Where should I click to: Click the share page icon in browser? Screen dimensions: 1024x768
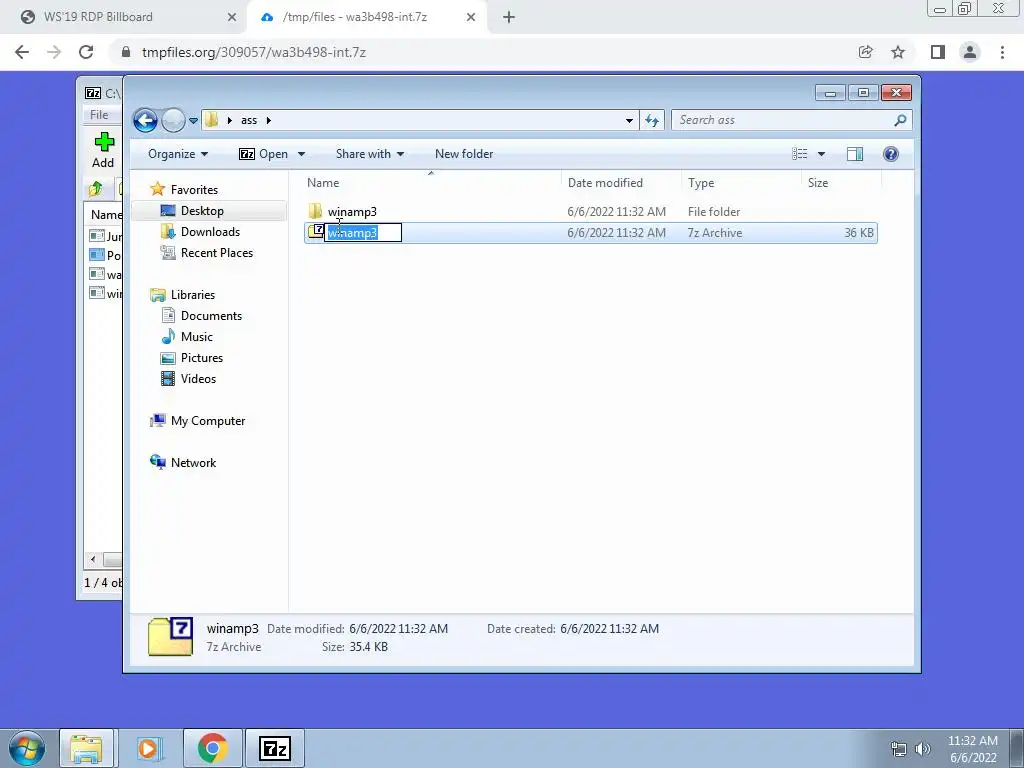point(865,52)
